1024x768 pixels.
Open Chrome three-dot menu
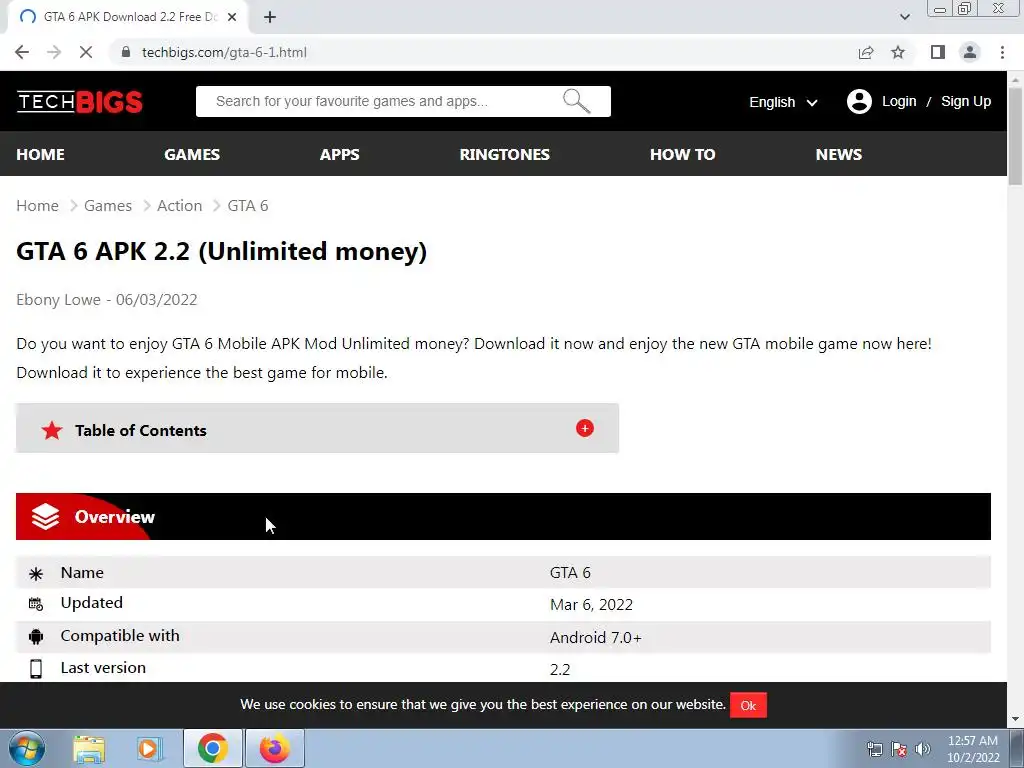pyautogui.click(x=1002, y=52)
